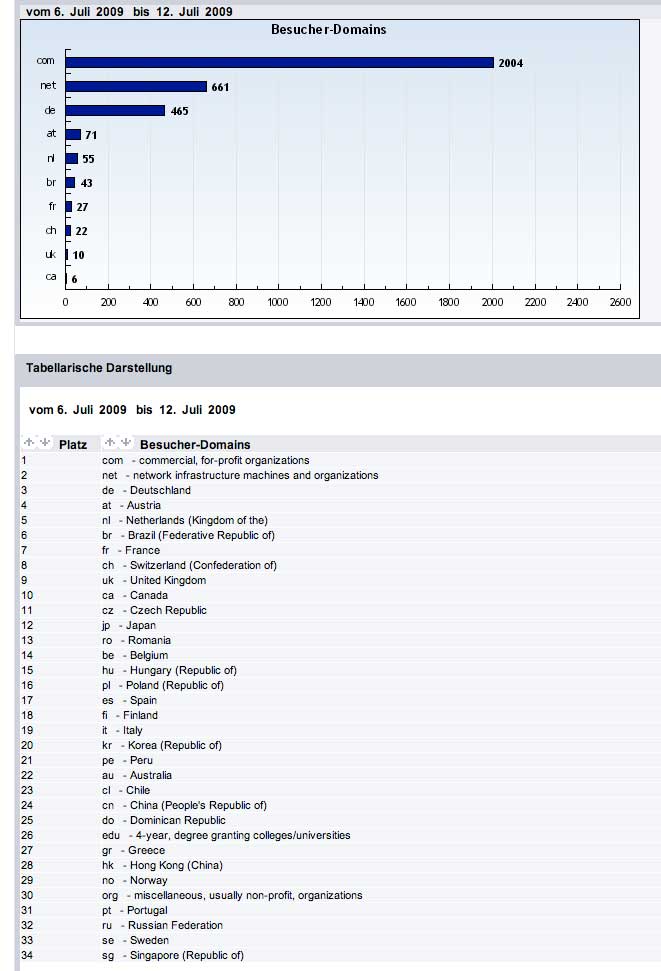The width and height of the screenshot is (661, 971).
Task: Select the edu colleges/universities row
Action: coord(226,835)
